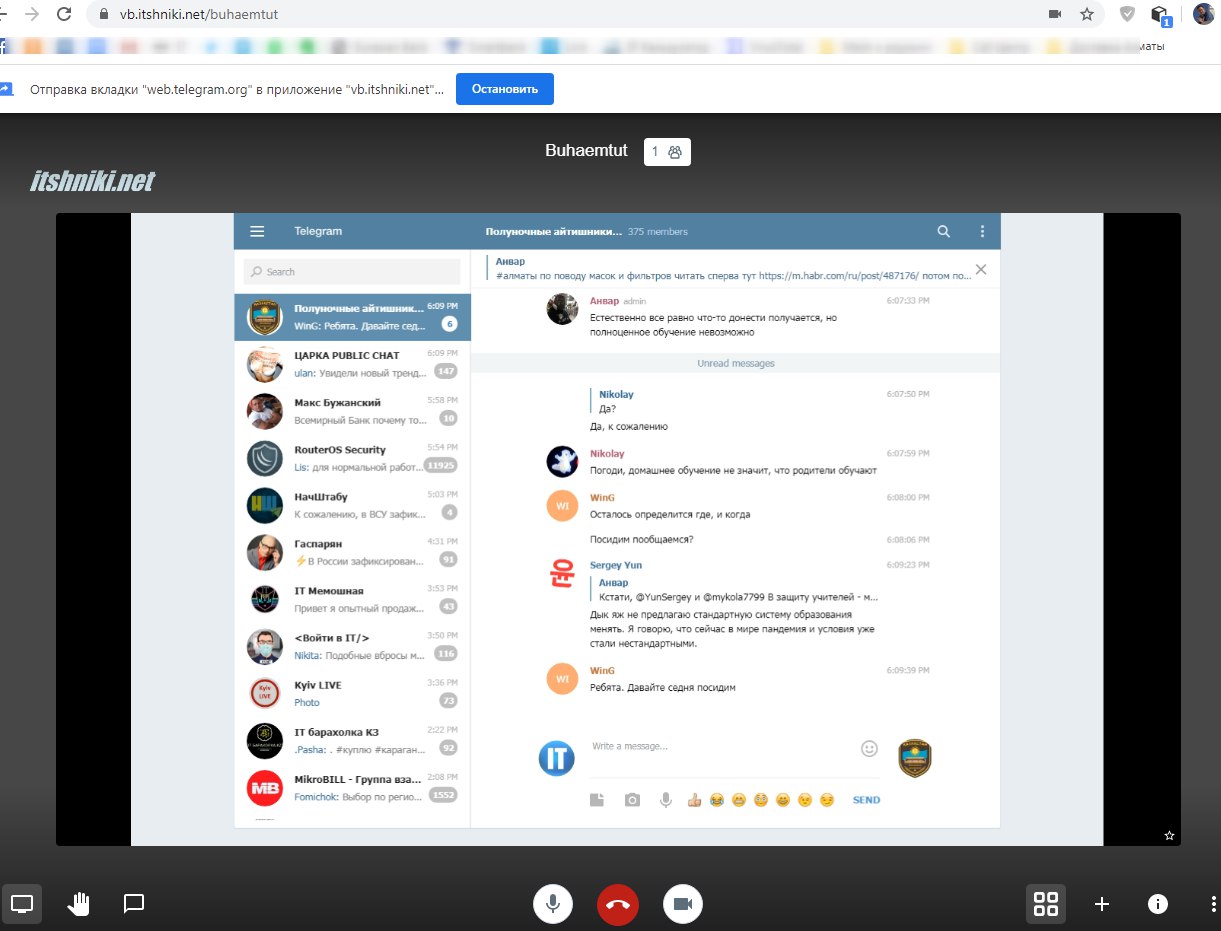
Task: Open the Telegram hamburger menu
Action: point(257,231)
